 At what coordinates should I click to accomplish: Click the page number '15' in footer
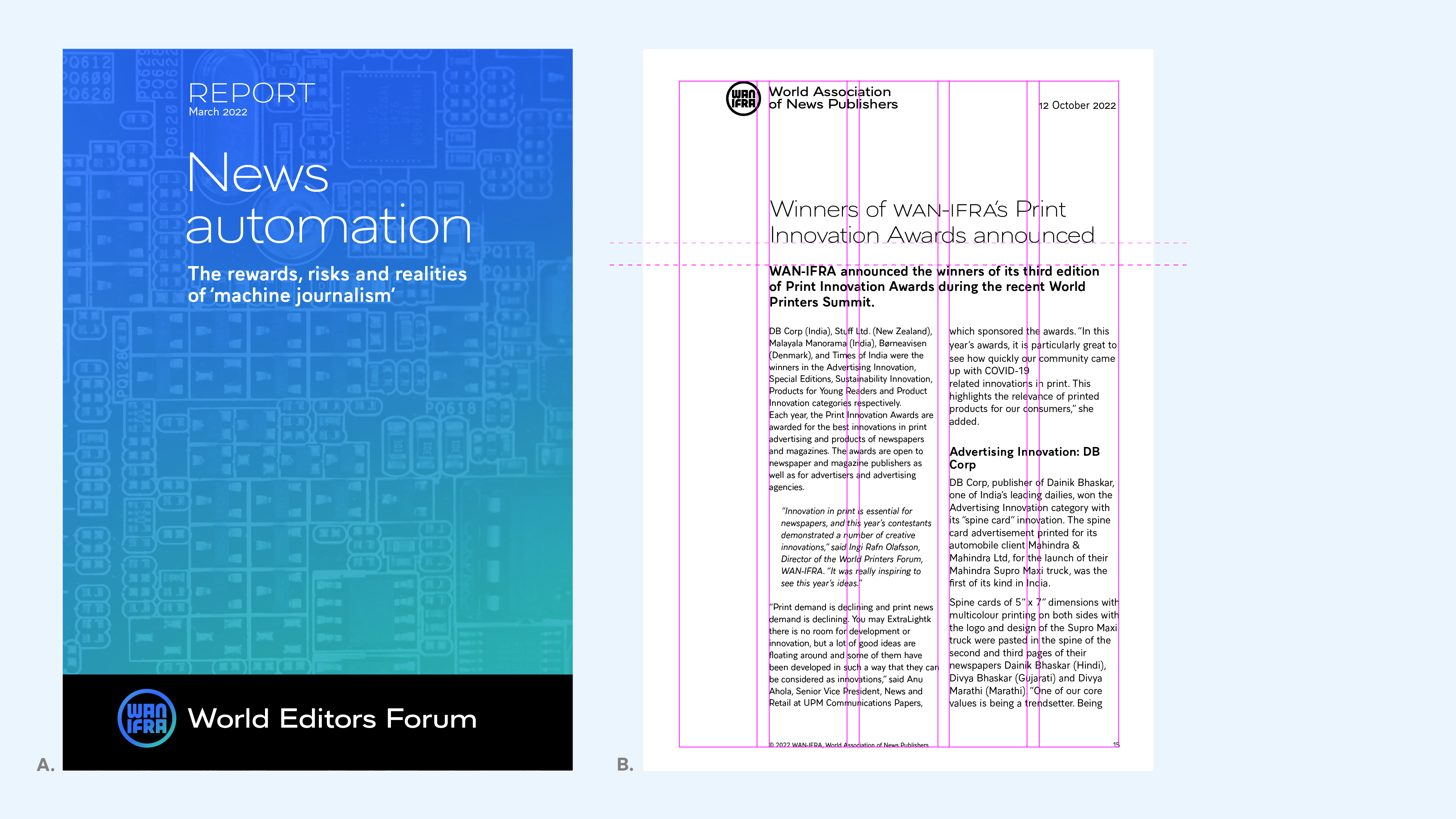point(1116,744)
